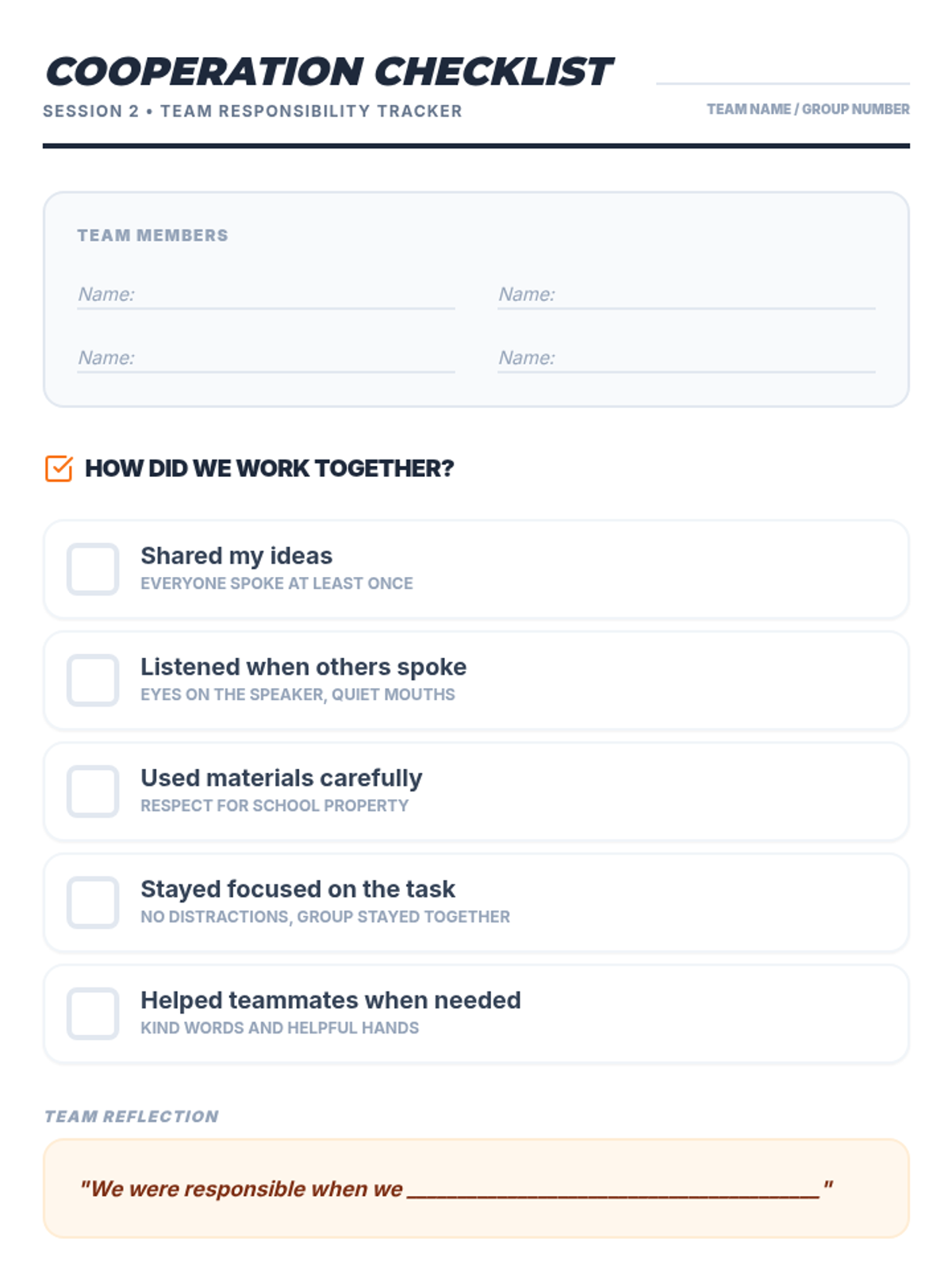This screenshot has height=1270, width=952.
Task: Click the 'Team Reflection' heading
Action: (131, 1116)
